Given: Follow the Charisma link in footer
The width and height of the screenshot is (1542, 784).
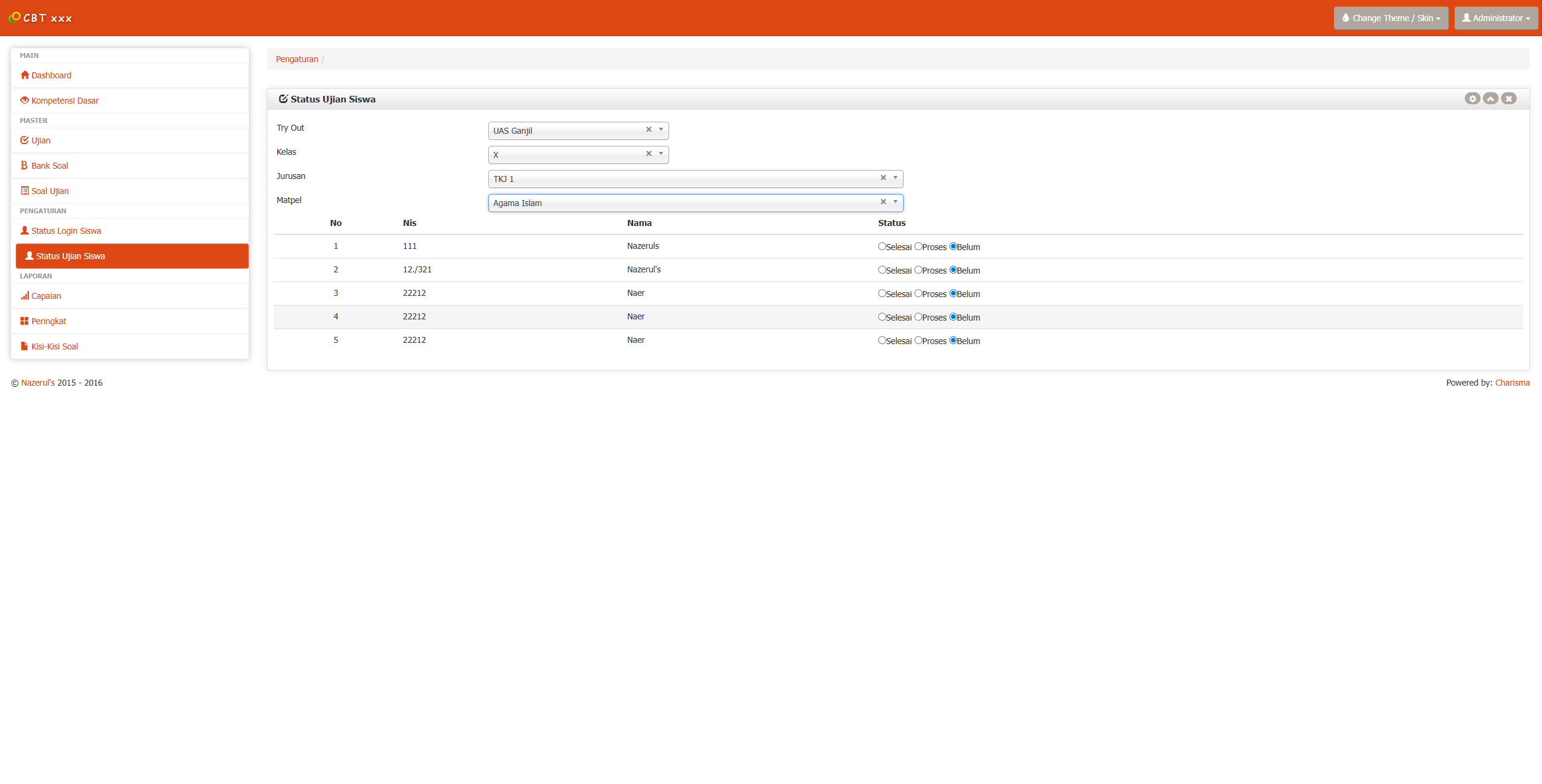Looking at the screenshot, I should coord(1512,382).
